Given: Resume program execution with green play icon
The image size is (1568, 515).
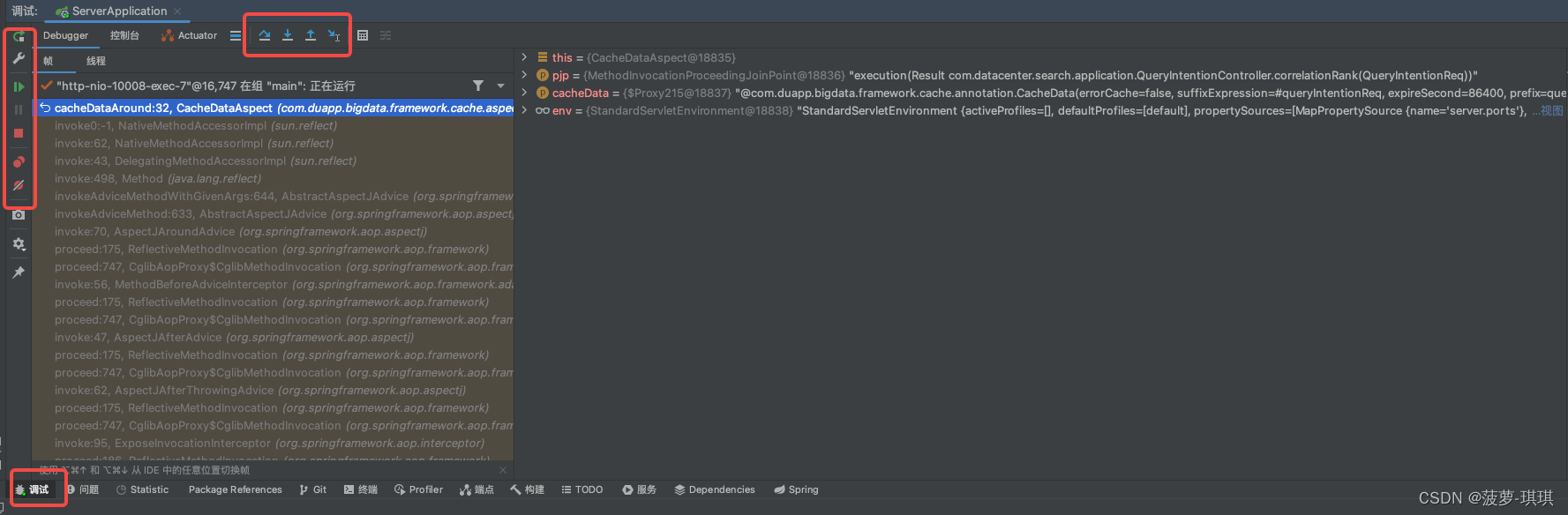Looking at the screenshot, I should click(x=19, y=86).
